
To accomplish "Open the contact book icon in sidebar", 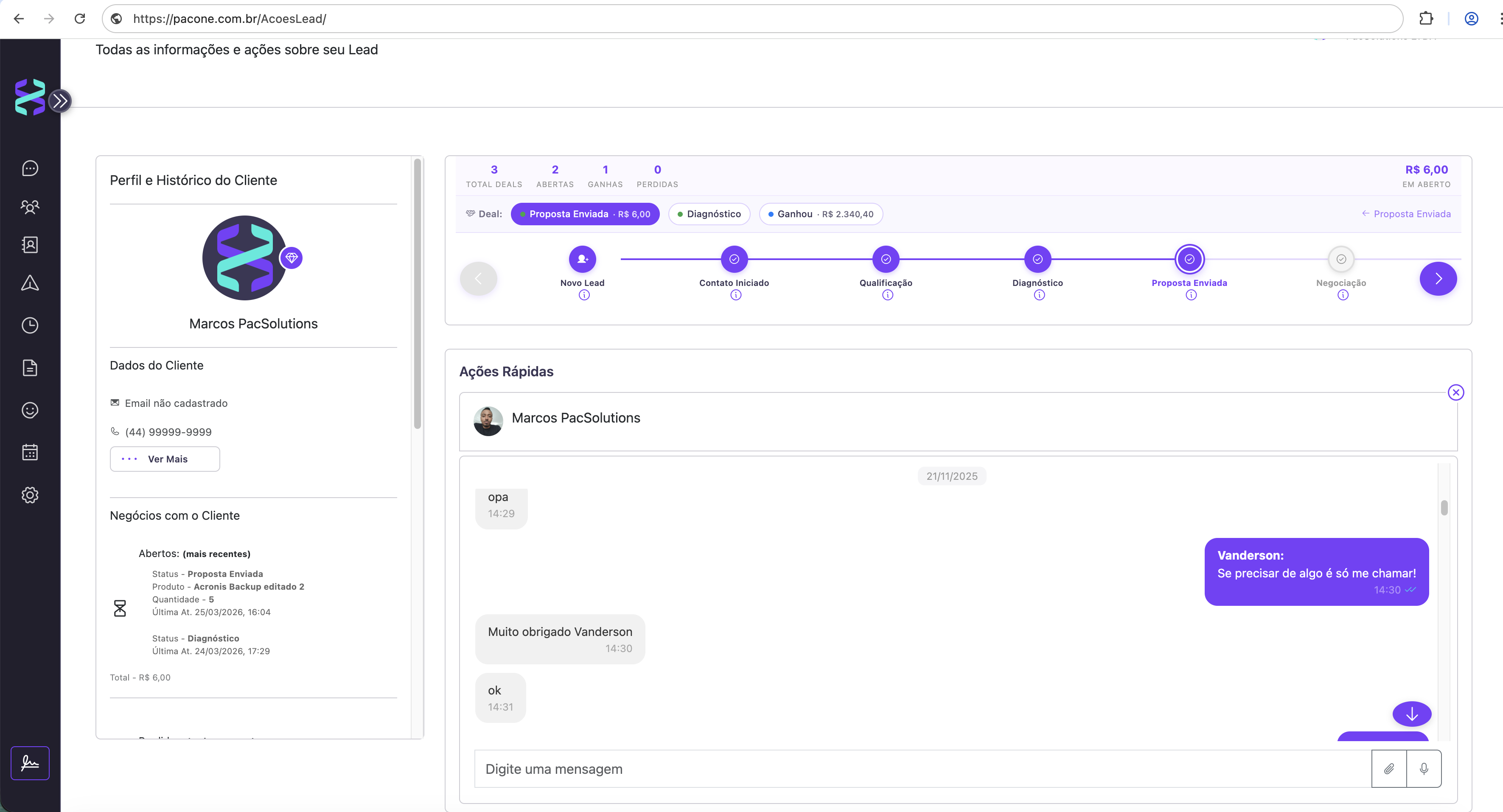I will click(30, 245).
